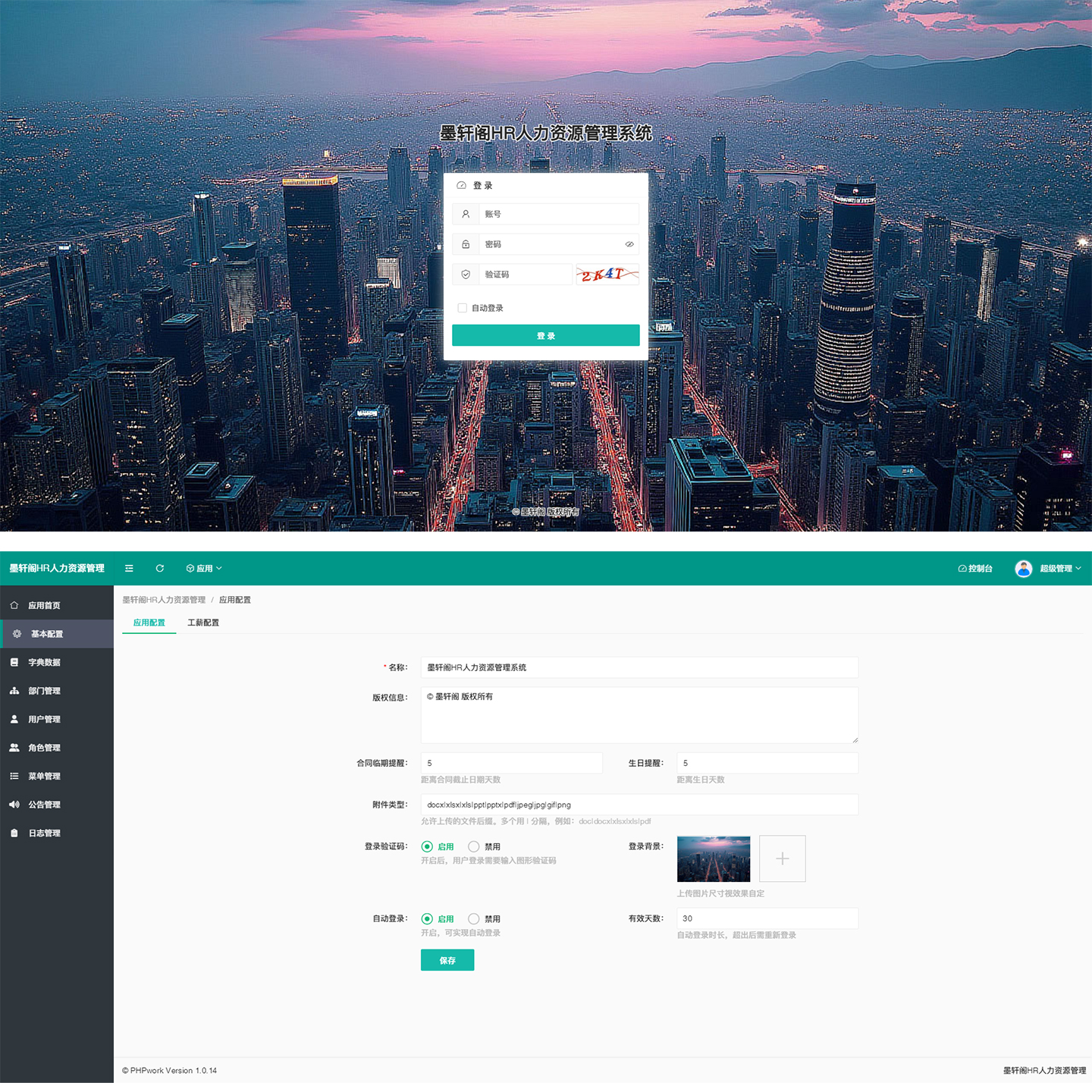Expand the 应用 dropdown in header
This screenshot has width=1092, height=1092.
(x=204, y=568)
